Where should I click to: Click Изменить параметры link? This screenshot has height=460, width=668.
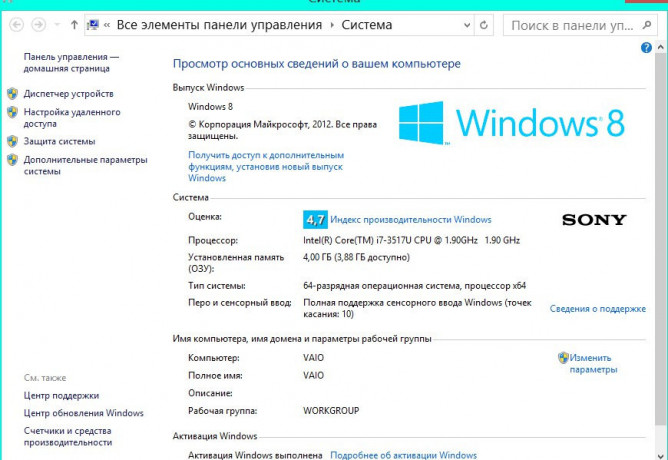coord(593,364)
